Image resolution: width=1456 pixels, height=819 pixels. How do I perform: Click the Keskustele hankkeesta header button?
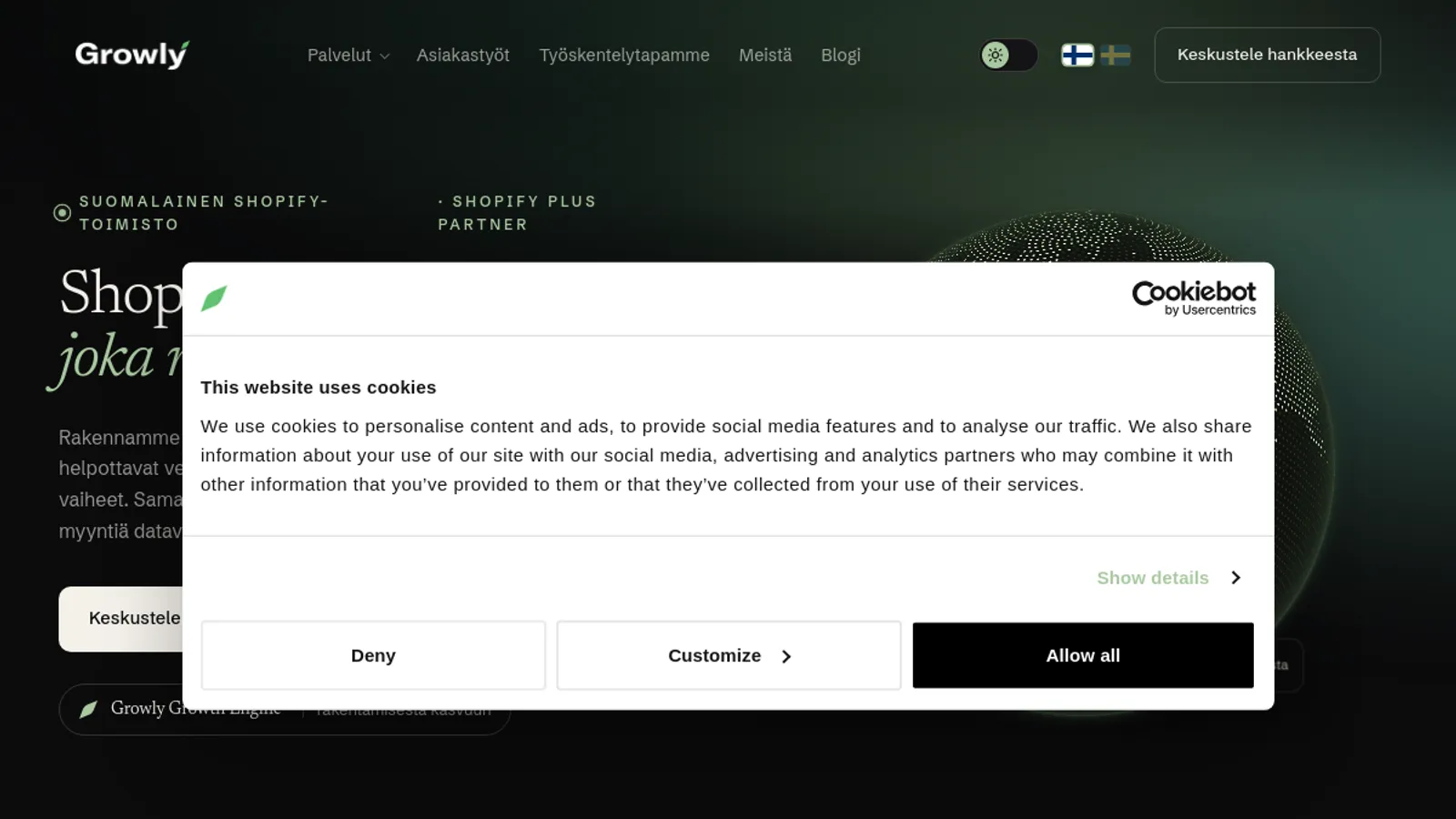[x=1268, y=55]
